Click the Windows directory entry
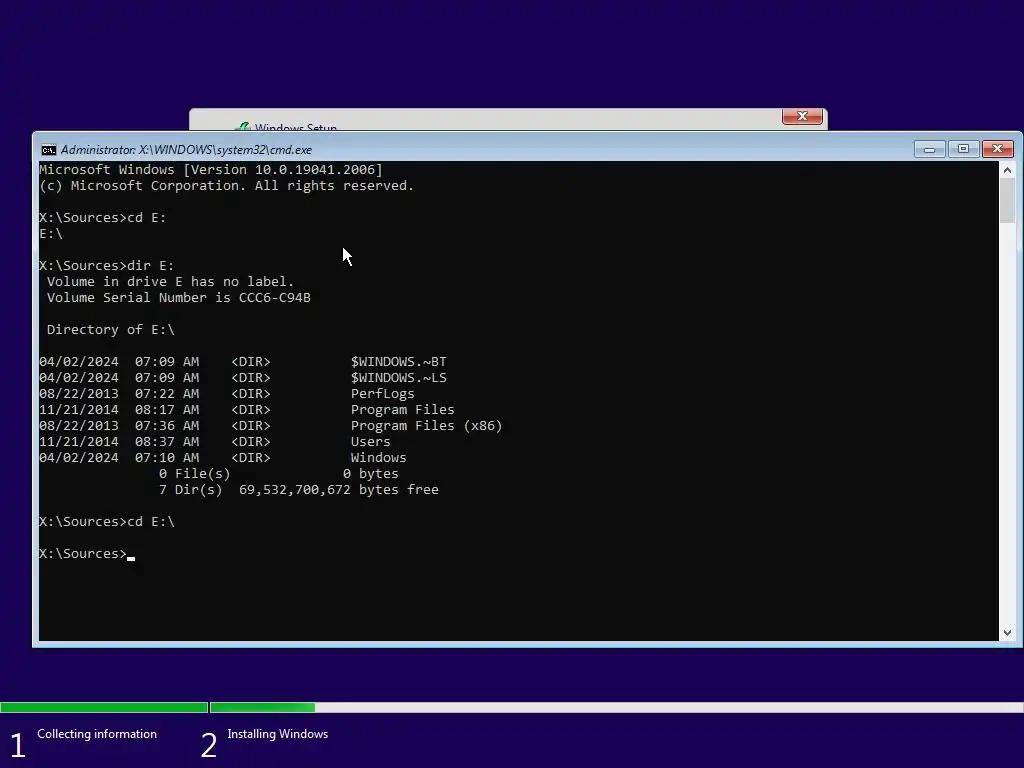 (x=378, y=458)
